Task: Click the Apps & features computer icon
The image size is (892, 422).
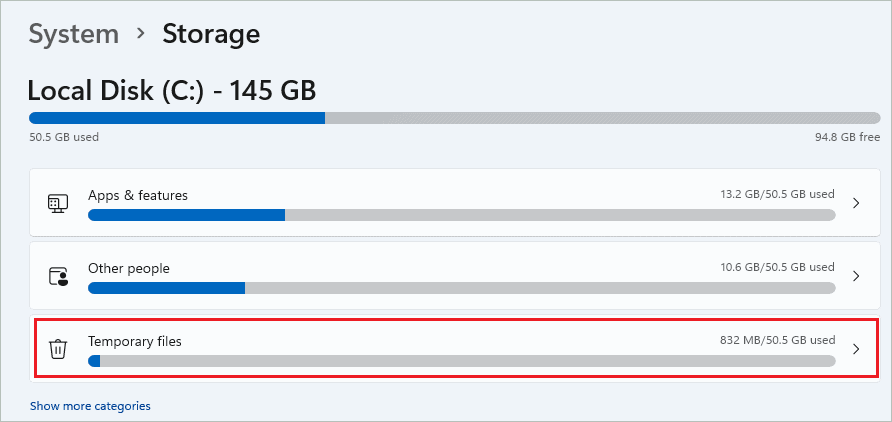Action: (57, 203)
